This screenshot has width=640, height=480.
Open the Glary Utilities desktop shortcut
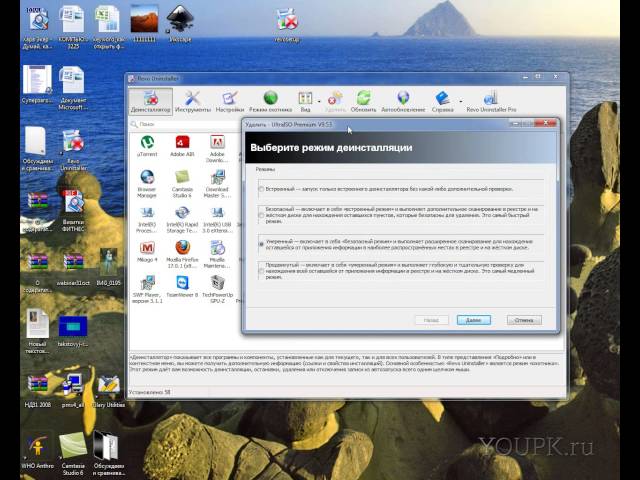[109, 392]
